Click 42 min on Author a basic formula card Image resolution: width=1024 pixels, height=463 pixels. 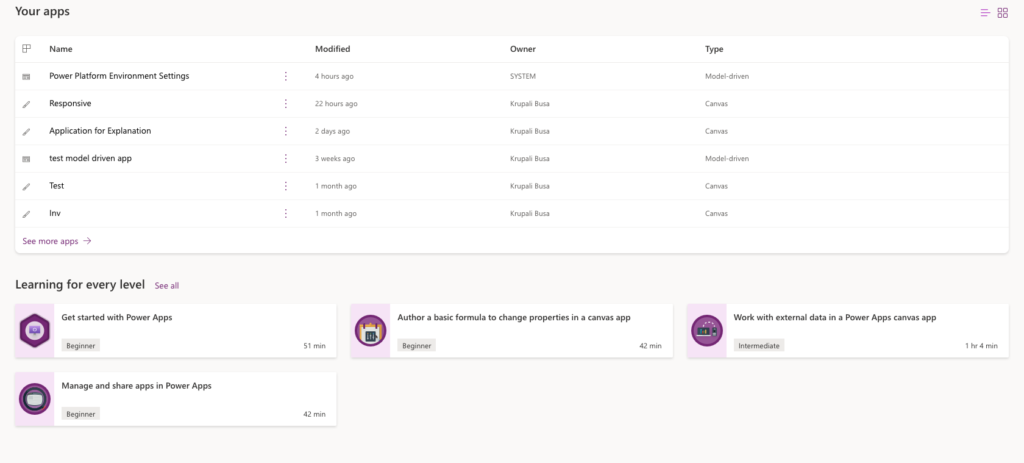pos(650,346)
